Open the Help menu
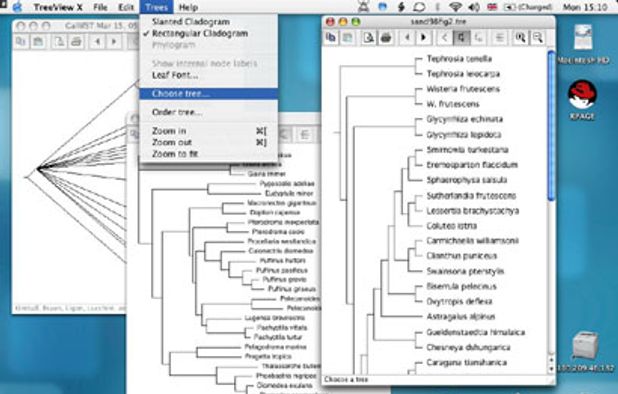The height and width of the screenshot is (394, 618). click(x=188, y=7)
